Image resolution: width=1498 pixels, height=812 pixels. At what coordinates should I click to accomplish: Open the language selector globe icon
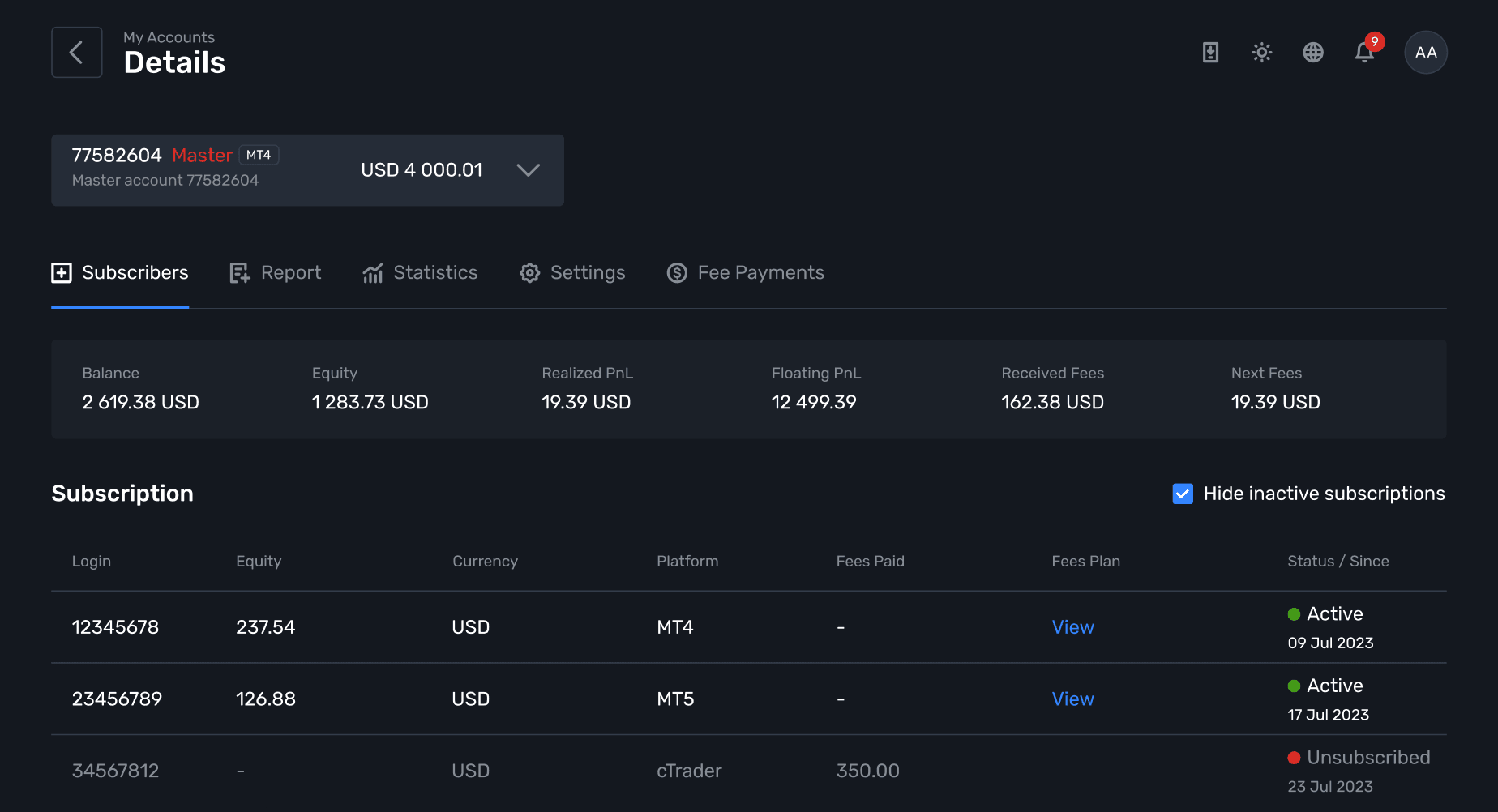click(1313, 52)
